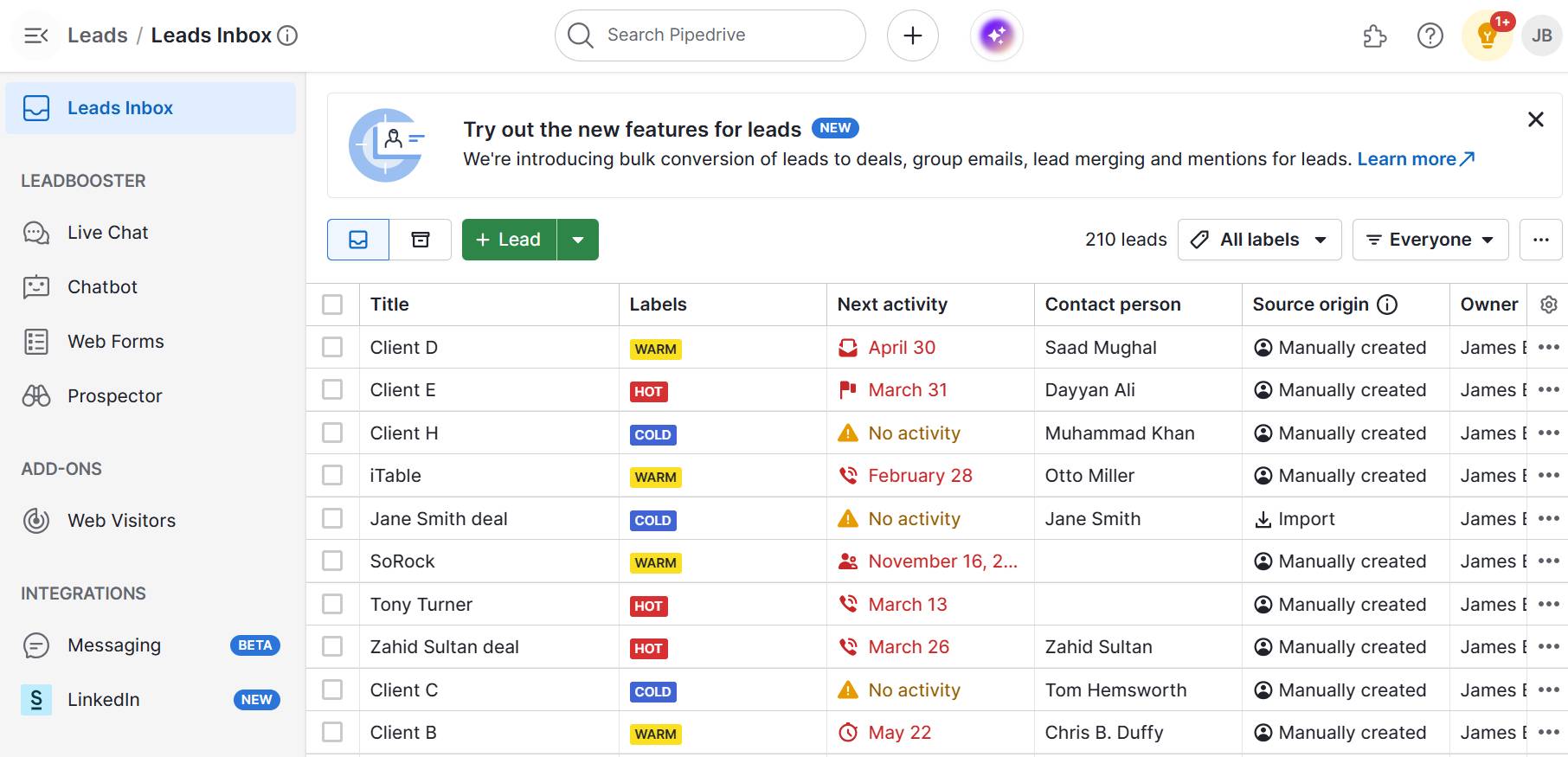
Task: Click the green add Lead button
Action: pos(509,240)
